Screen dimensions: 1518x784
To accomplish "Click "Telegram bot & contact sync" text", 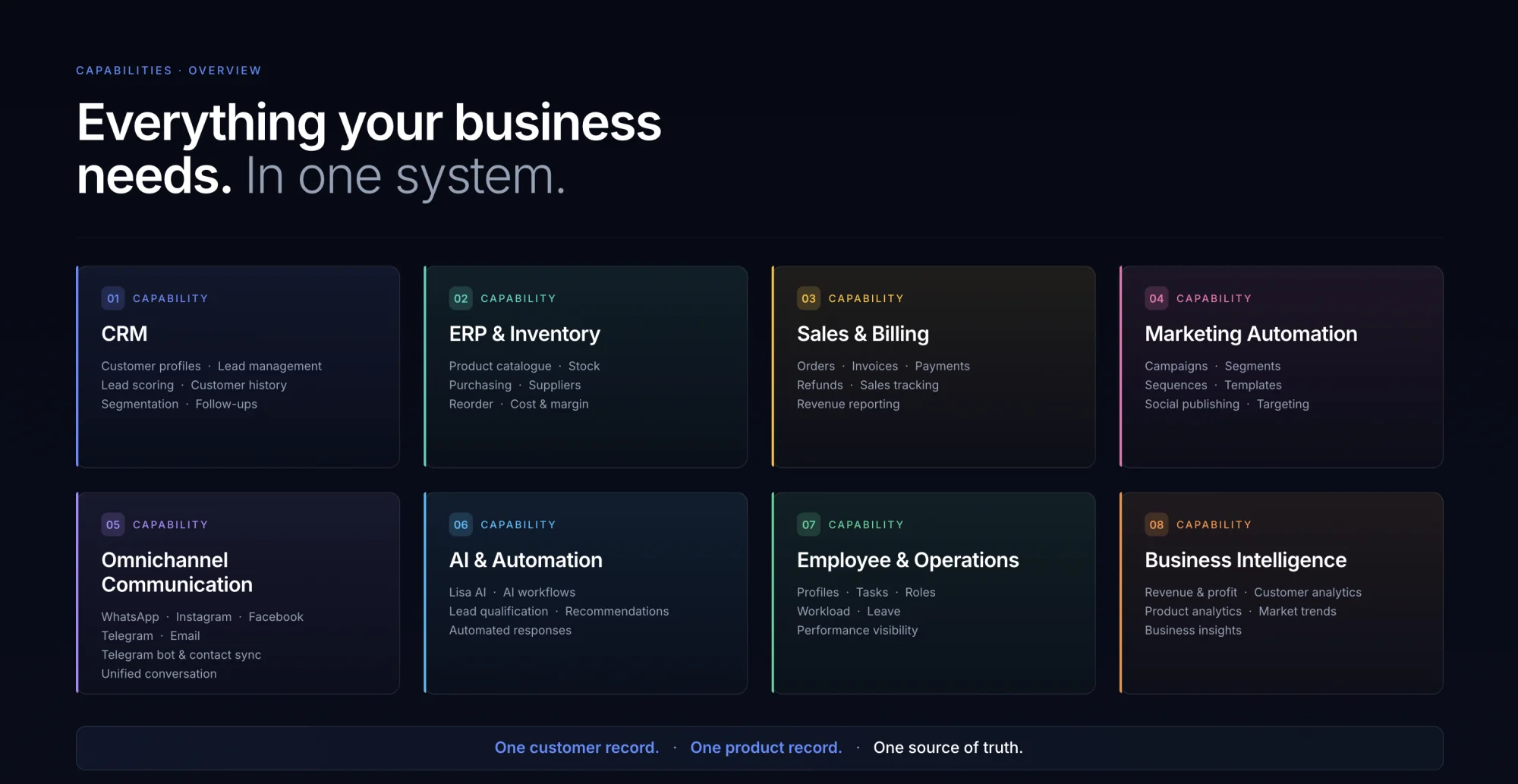I will 181,655.
